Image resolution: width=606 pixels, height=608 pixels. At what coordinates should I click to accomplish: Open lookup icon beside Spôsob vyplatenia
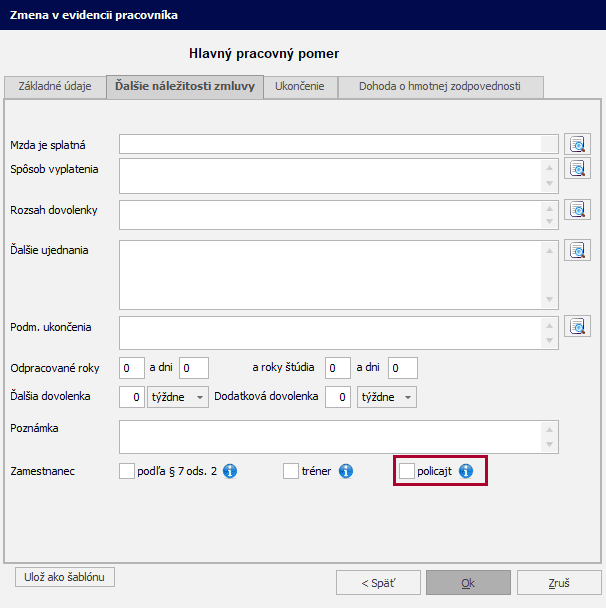(577, 168)
